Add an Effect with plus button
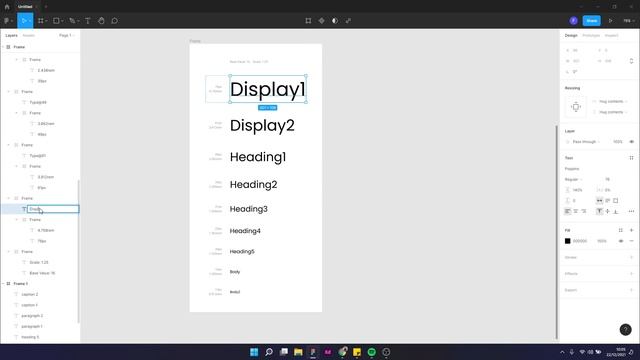 click(631, 274)
